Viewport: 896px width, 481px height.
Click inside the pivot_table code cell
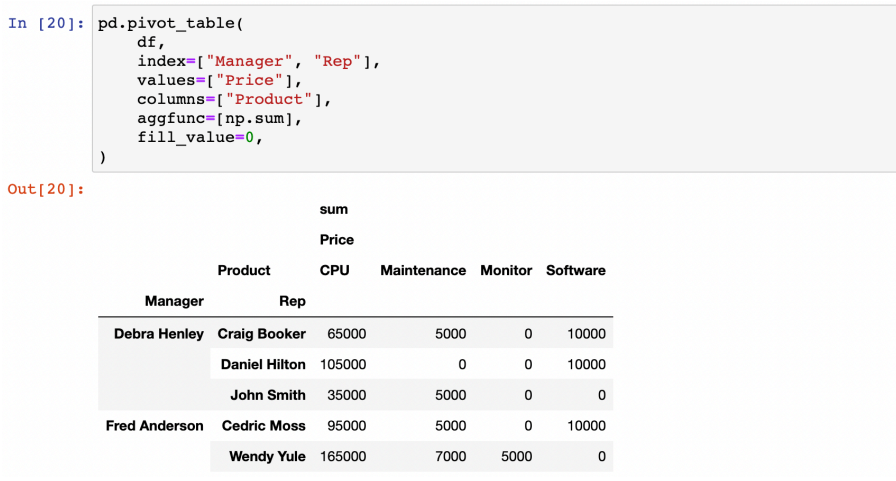494,89
